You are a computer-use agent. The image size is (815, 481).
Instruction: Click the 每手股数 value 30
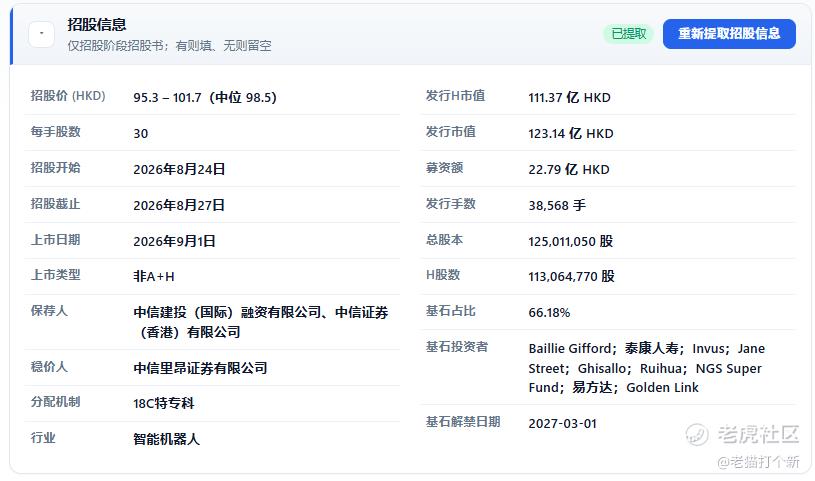tap(140, 134)
